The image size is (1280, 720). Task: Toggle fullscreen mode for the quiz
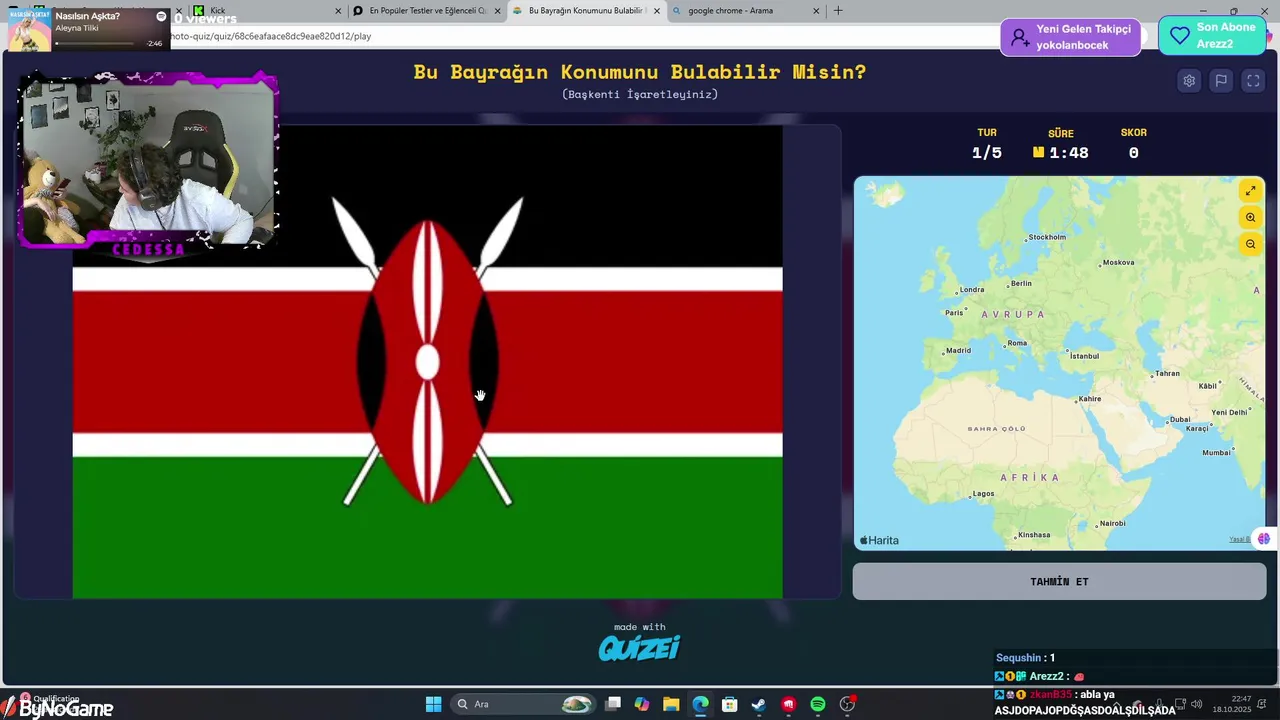tap(1253, 81)
